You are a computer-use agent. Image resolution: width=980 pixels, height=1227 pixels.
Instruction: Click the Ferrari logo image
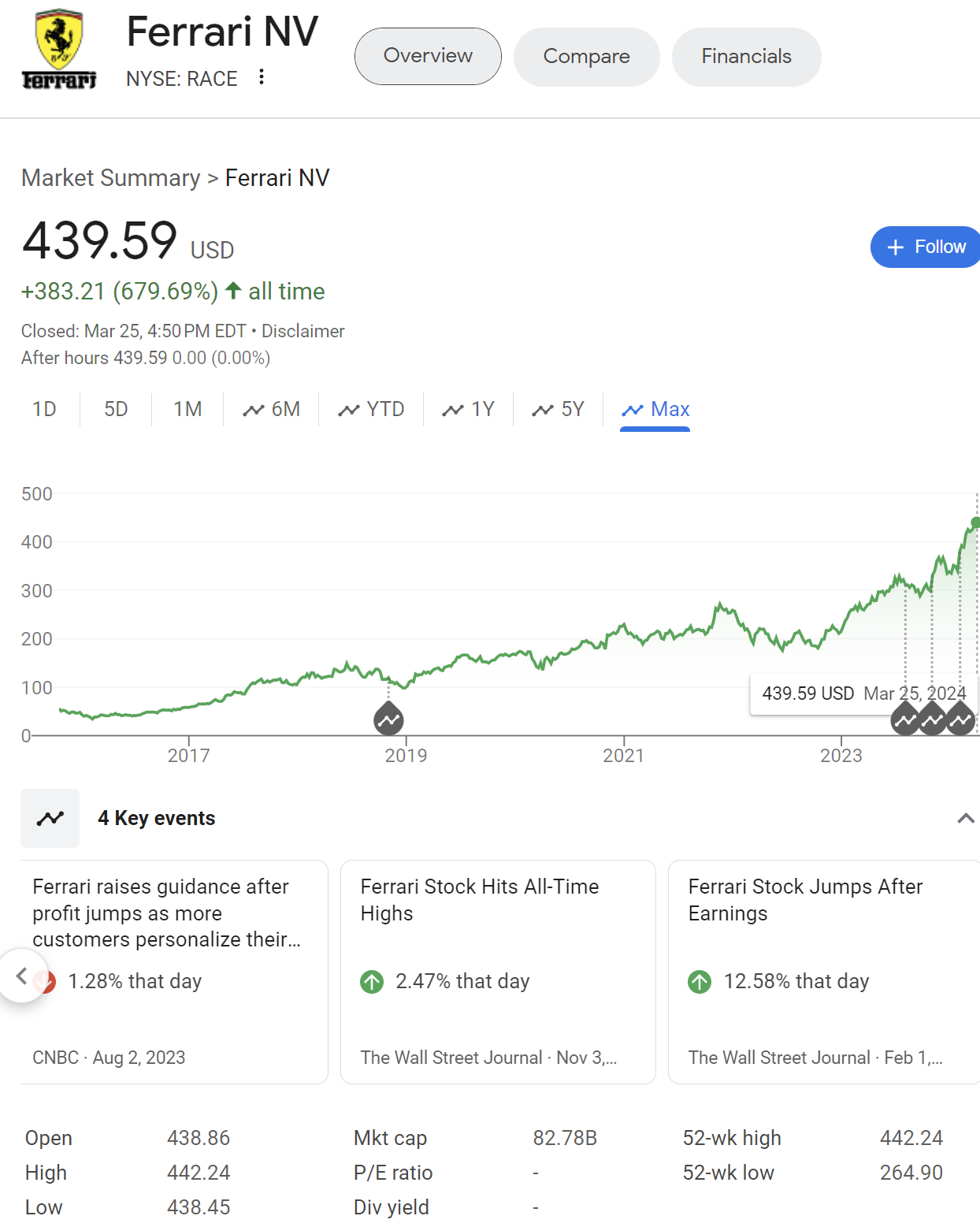tap(59, 50)
